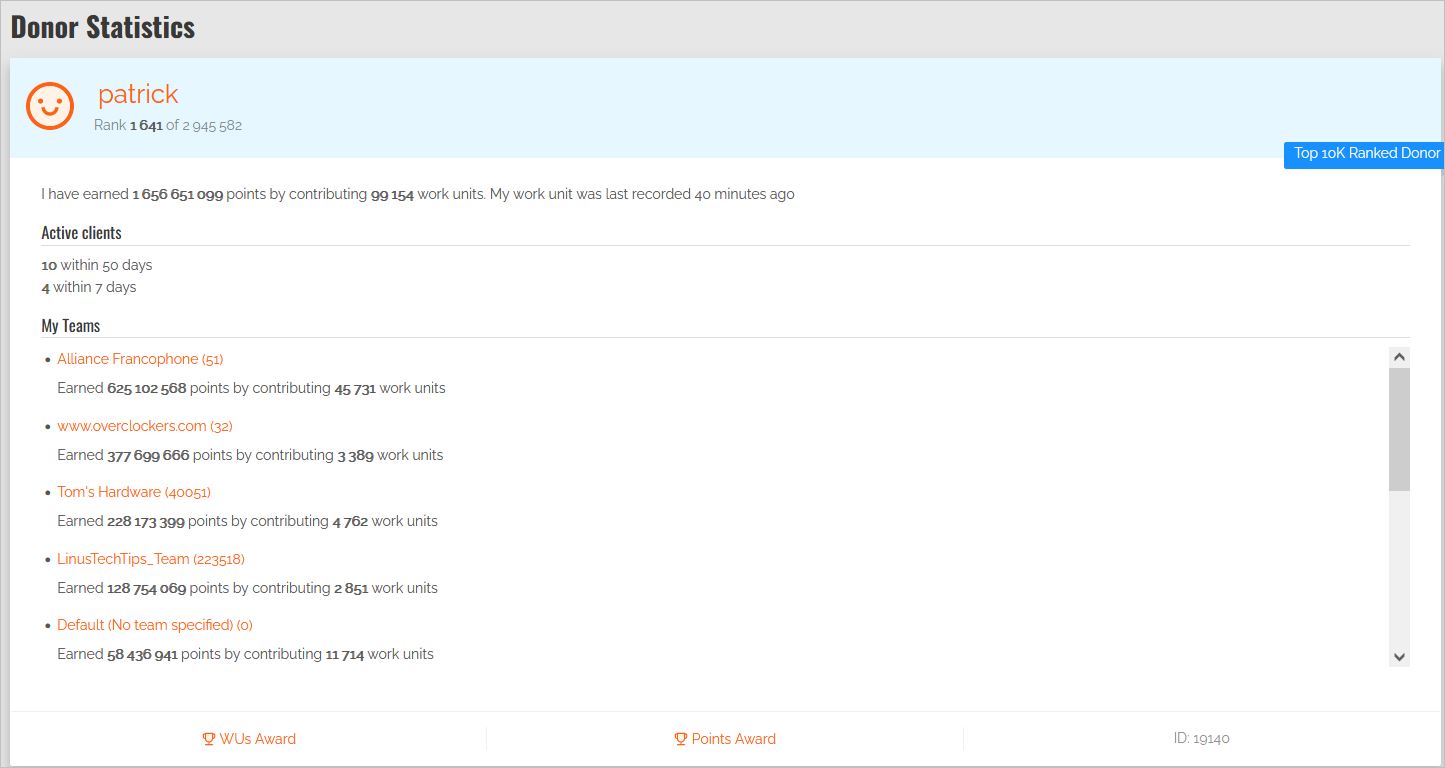
Task: Click the scrollbar track below the thumb
Action: click(1399, 570)
